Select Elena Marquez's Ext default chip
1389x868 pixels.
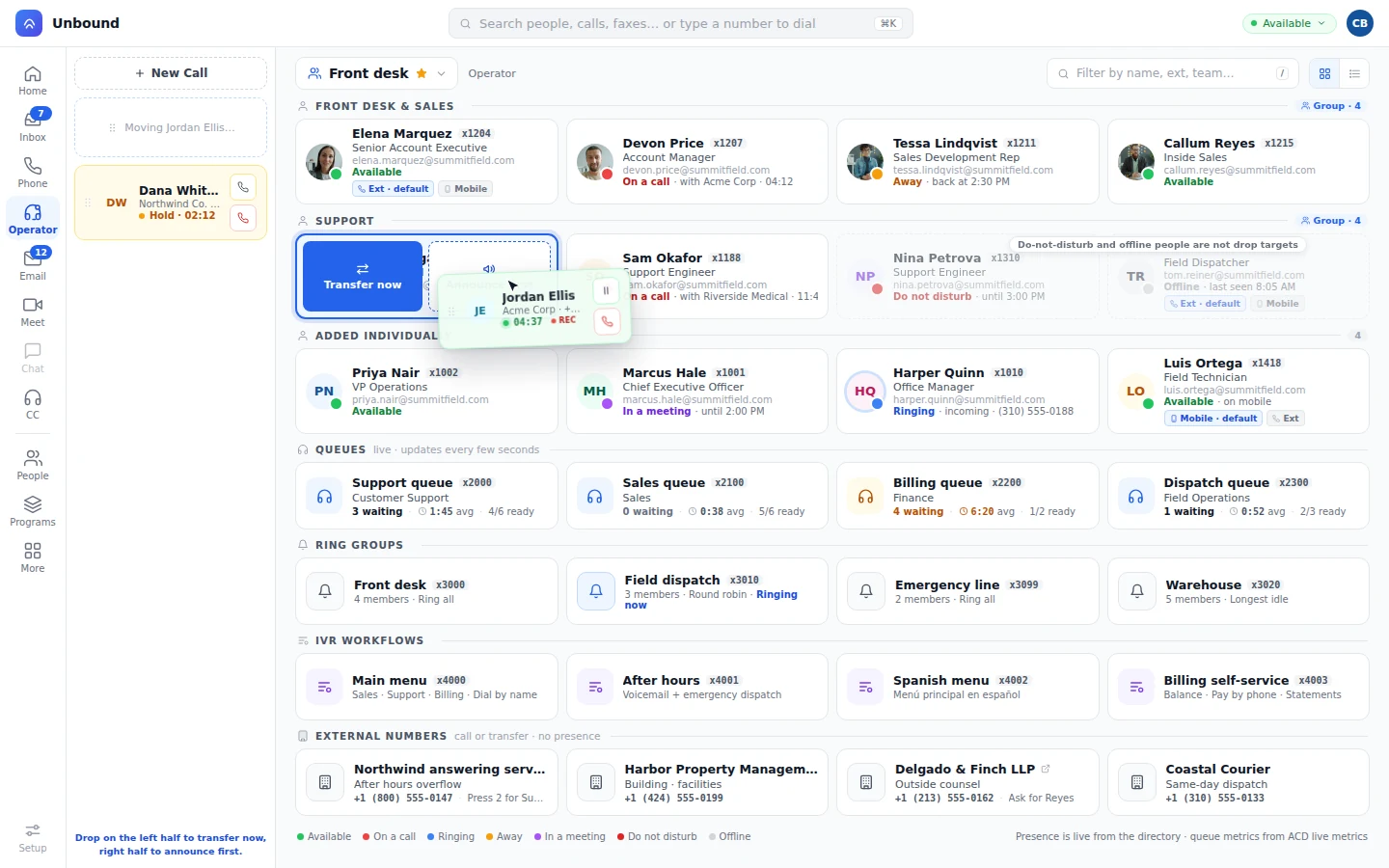[x=393, y=189]
